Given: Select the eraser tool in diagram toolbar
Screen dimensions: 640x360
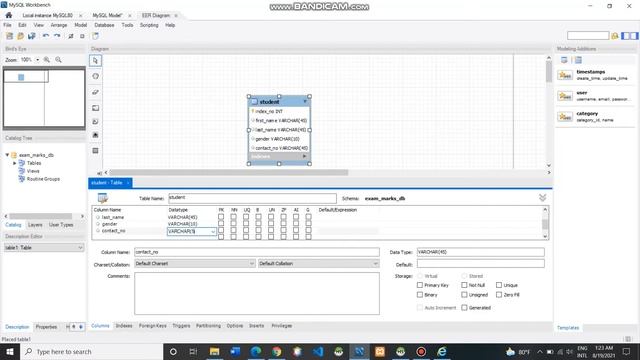Looking at the screenshot, I should [x=96, y=92].
